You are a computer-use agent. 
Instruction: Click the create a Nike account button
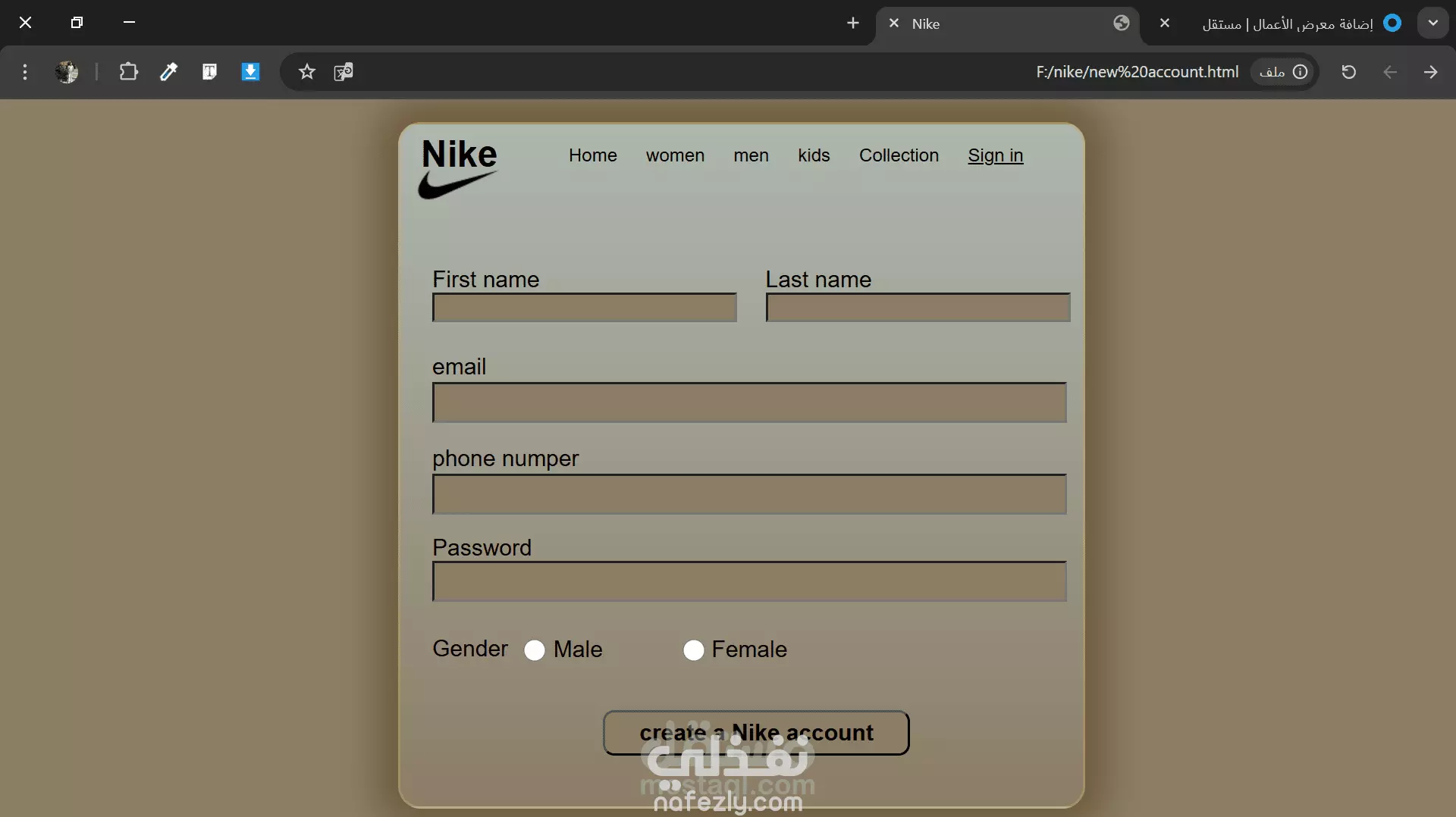click(x=756, y=733)
